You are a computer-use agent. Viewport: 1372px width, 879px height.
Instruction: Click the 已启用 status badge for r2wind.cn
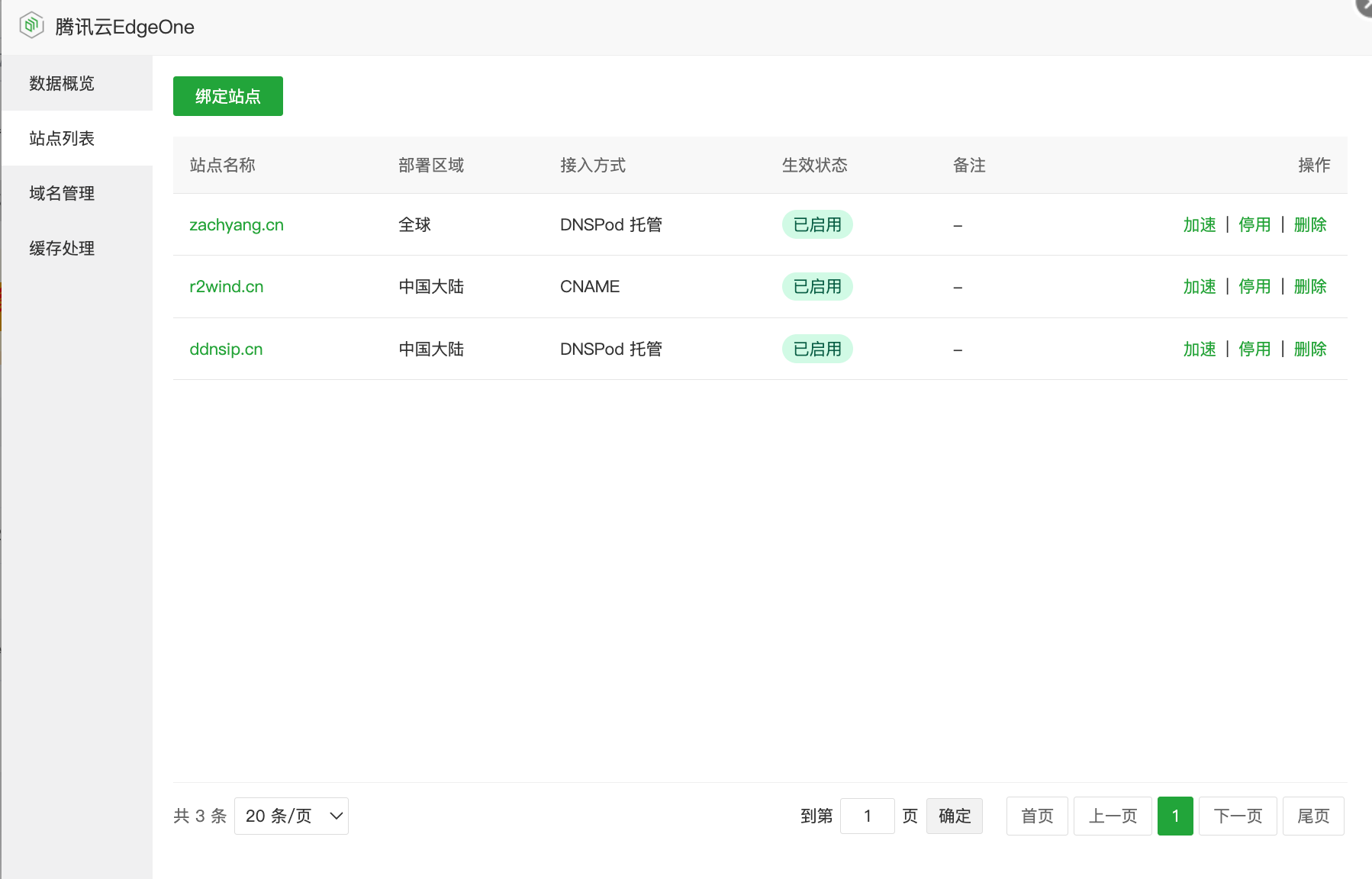tap(816, 286)
